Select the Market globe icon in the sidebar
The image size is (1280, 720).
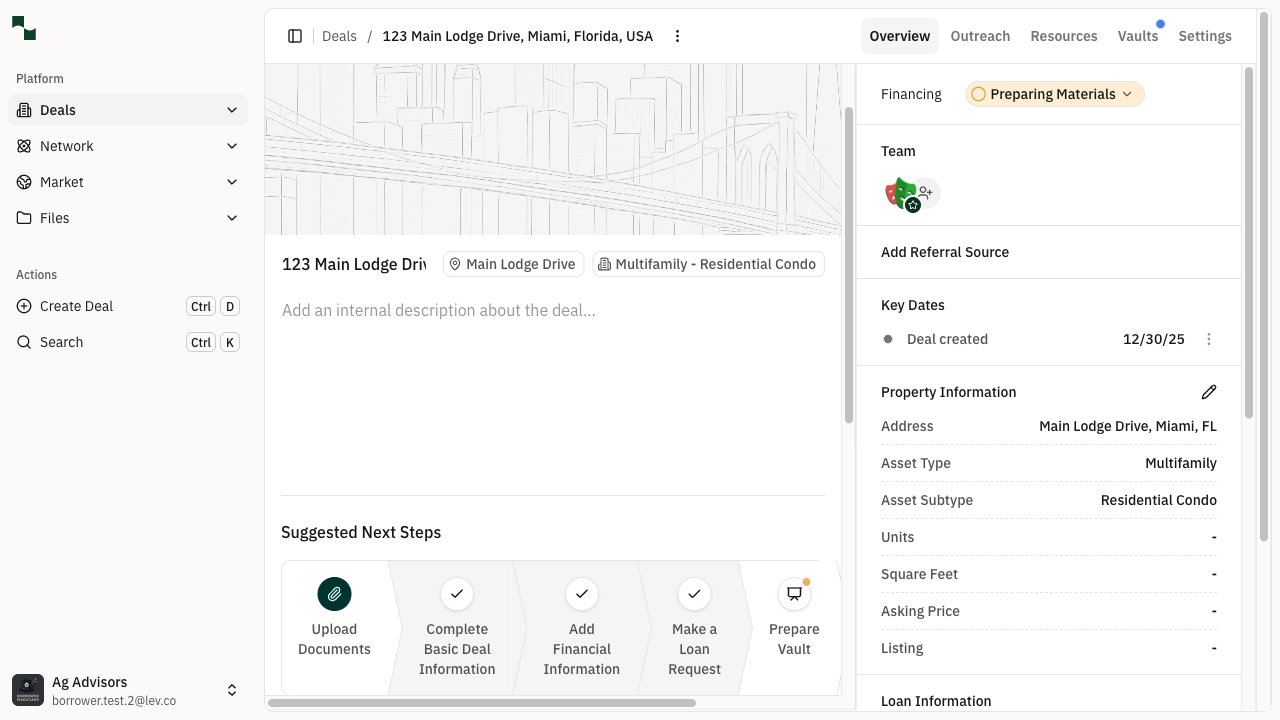tap(23, 182)
